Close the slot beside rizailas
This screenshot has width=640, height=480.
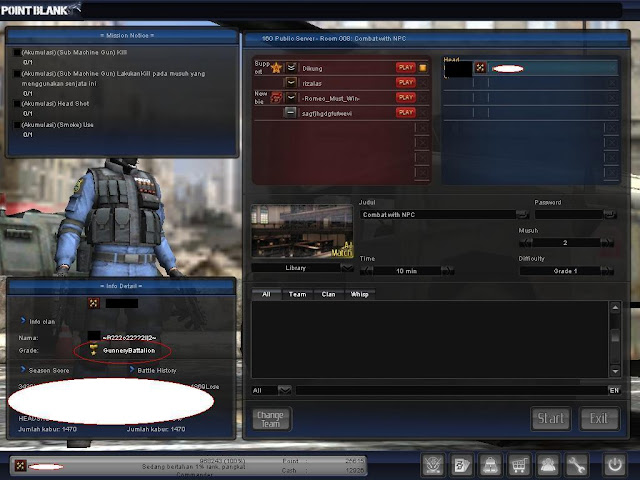[x=423, y=83]
